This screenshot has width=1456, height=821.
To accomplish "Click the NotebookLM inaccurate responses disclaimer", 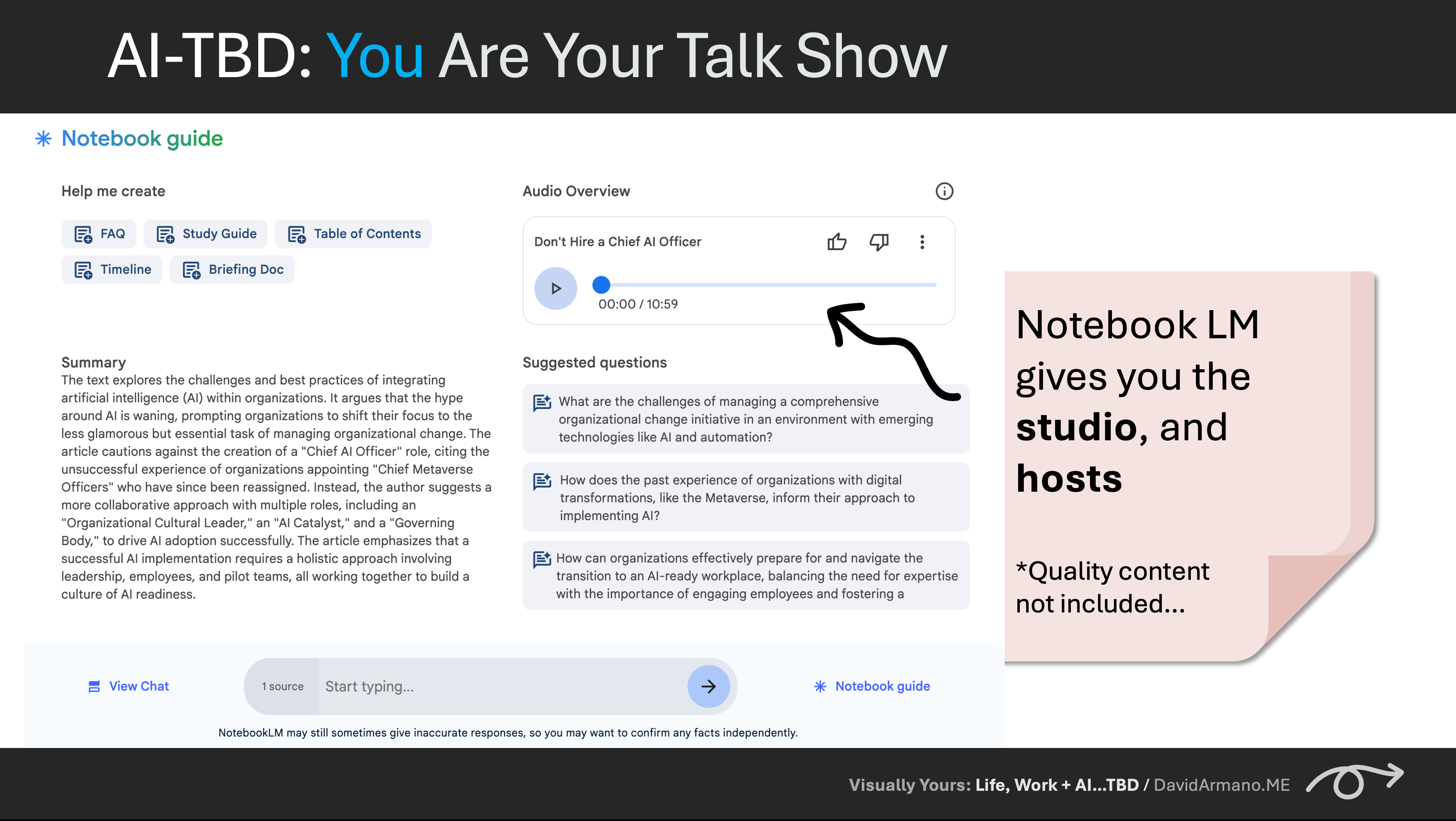I will (x=508, y=733).
